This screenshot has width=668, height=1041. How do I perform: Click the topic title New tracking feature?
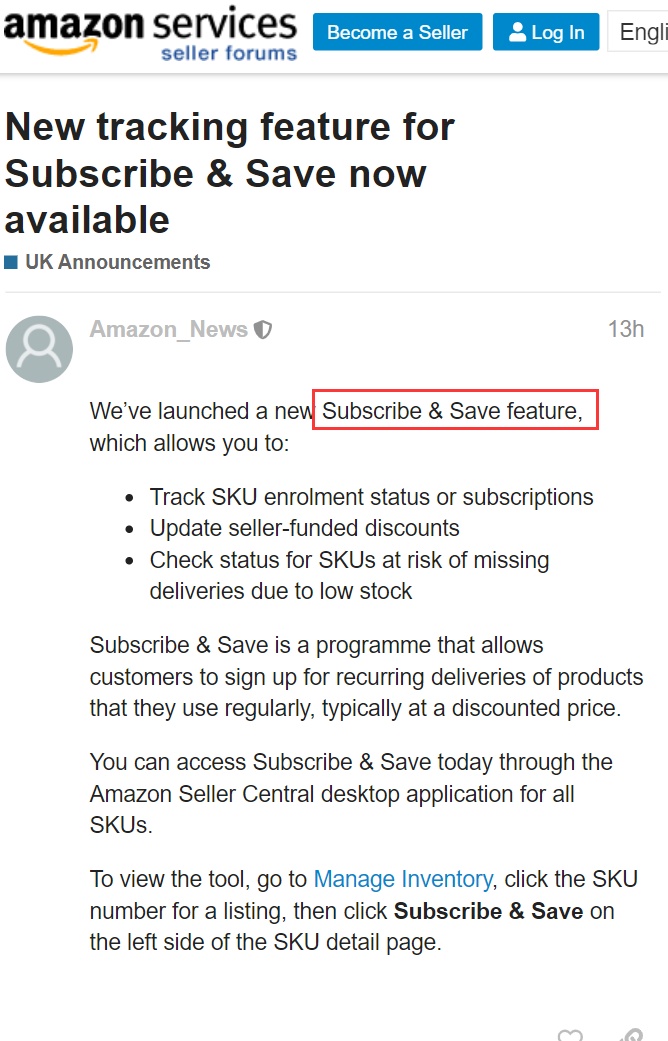(230, 173)
